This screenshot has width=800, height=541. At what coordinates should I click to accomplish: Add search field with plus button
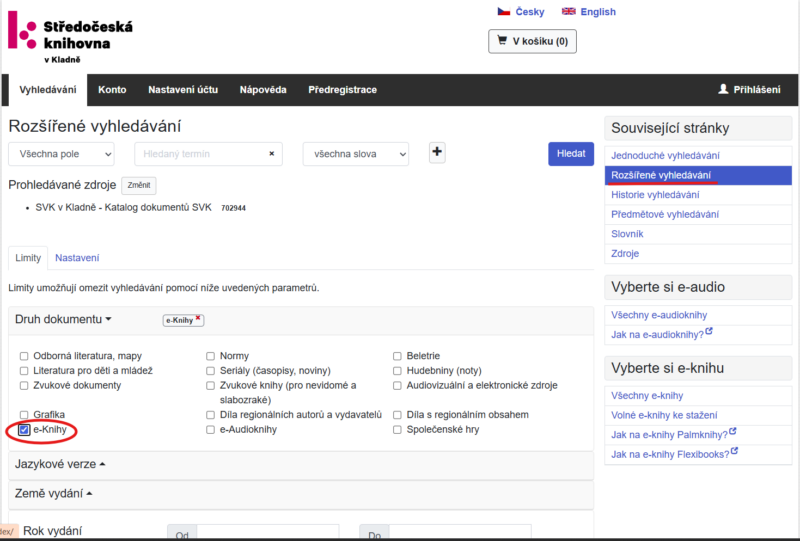(x=437, y=153)
